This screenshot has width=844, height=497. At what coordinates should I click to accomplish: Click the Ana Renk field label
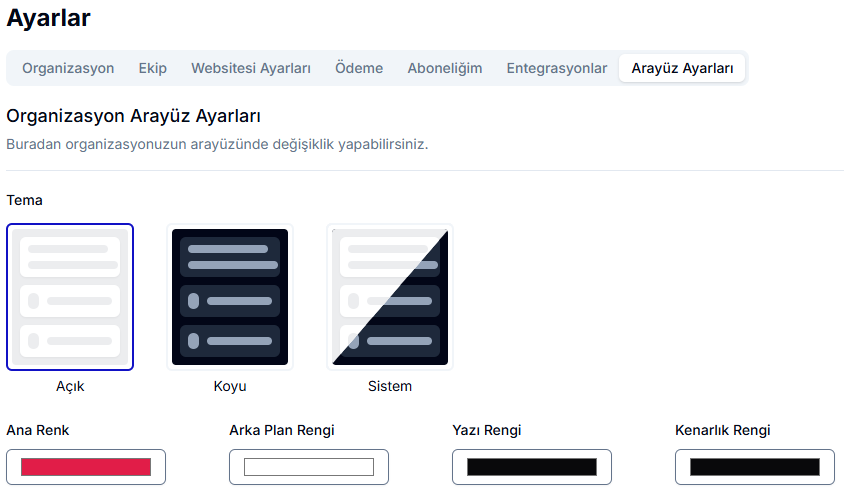38,430
